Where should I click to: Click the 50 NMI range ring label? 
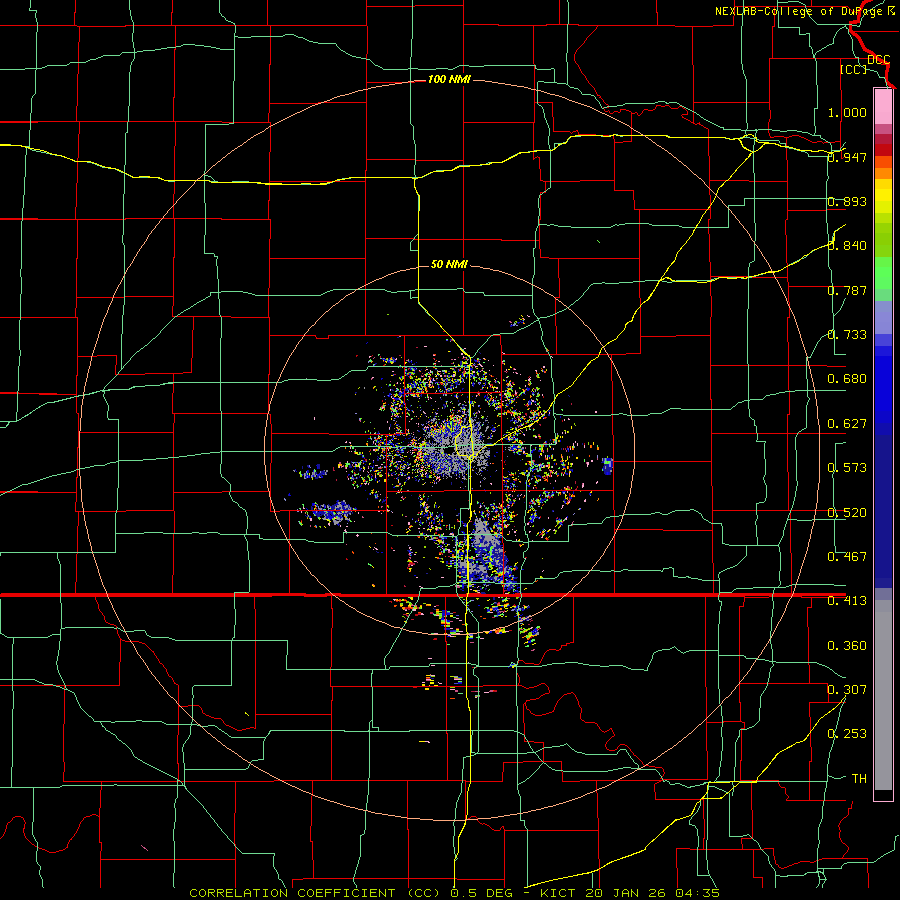[x=449, y=264]
